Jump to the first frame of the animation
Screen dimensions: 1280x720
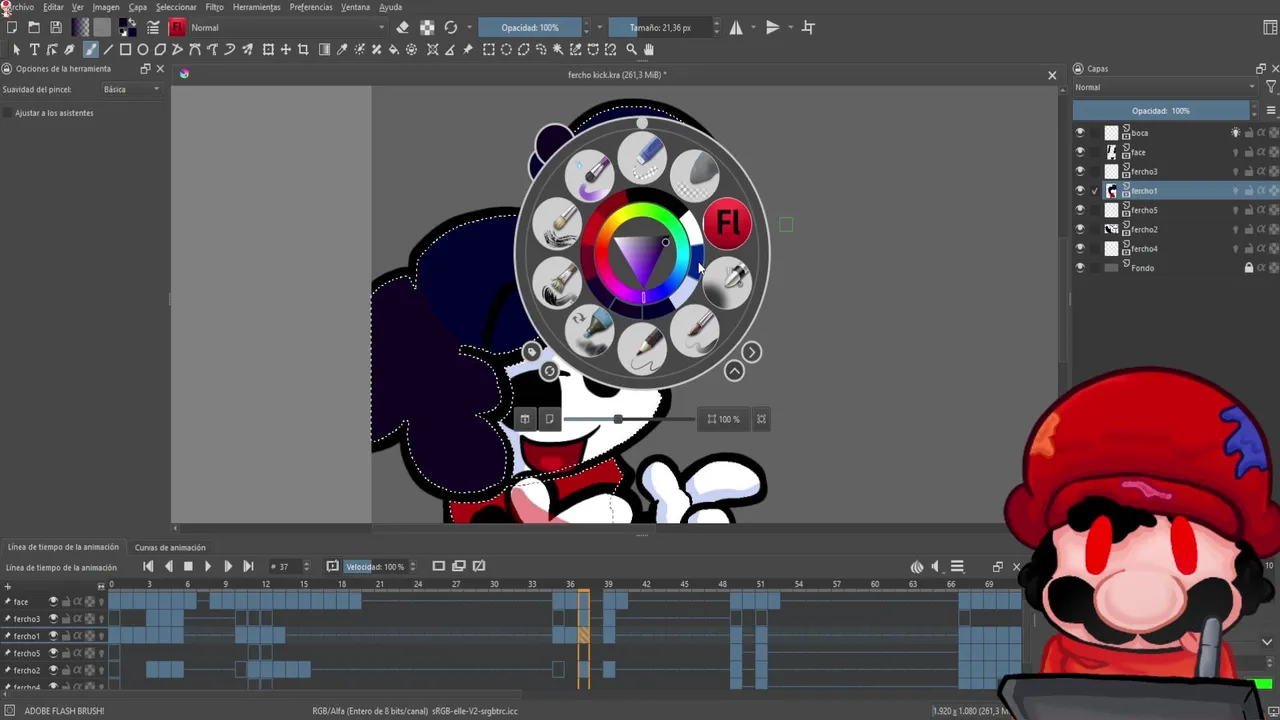[148, 567]
